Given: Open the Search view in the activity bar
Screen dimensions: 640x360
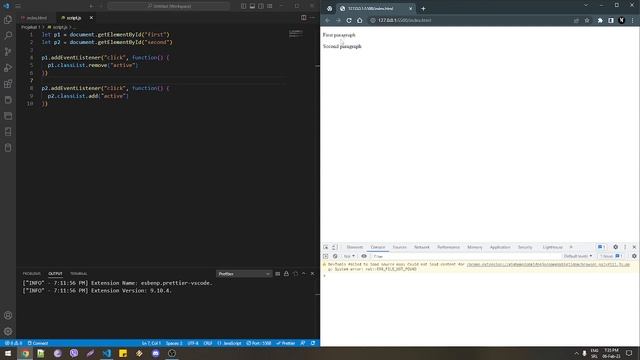Looking at the screenshot, I should point(8,36).
